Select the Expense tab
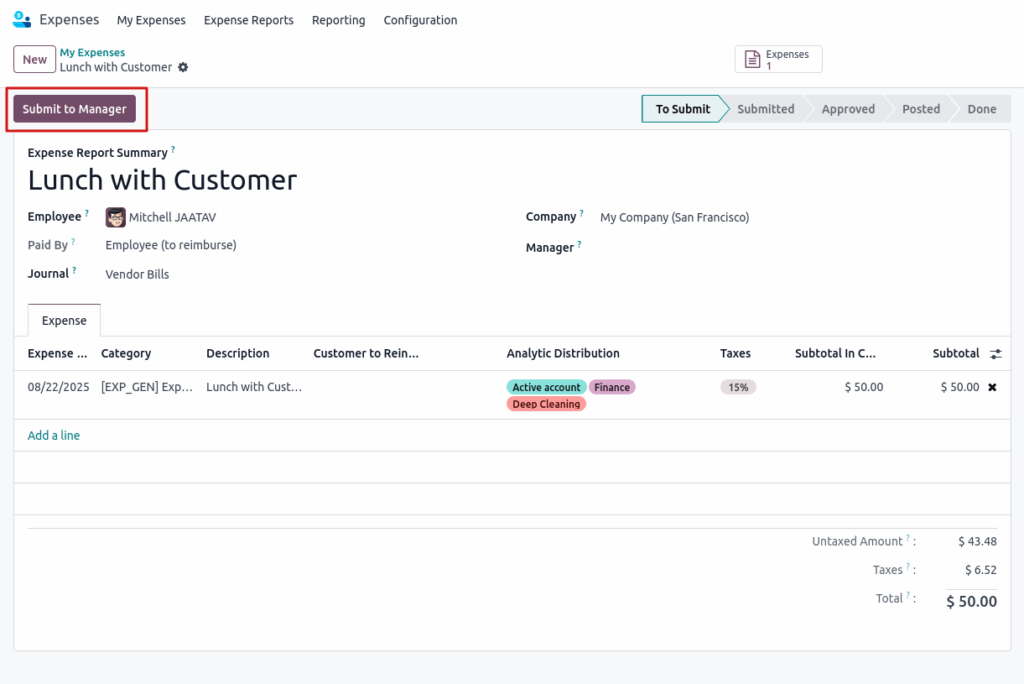The image size is (1024, 684). (64, 321)
